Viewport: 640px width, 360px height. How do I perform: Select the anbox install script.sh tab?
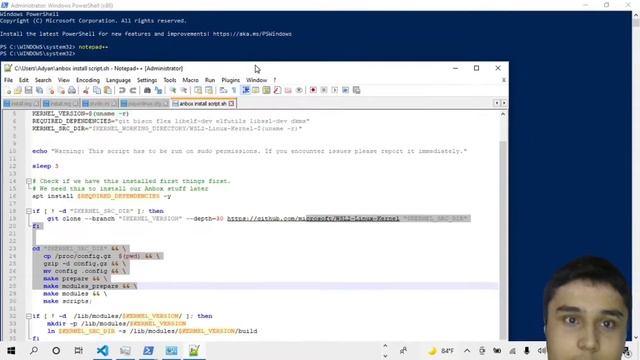pyautogui.click(x=203, y=104)
